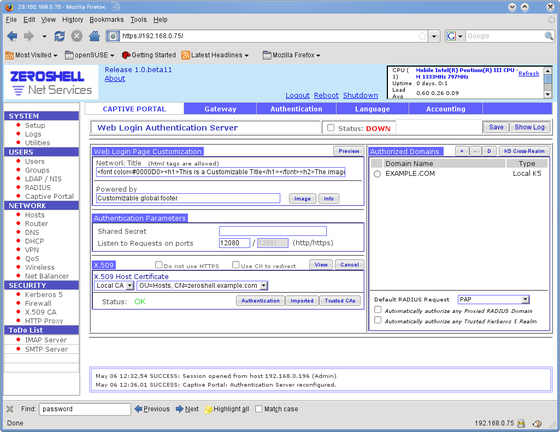Switch to the Gateway tab
Viewport: 560px width, 432px height.
tap(220, 109)
